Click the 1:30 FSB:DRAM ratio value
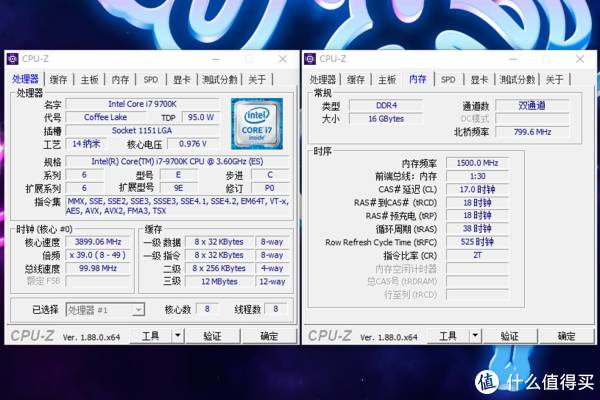The height and width of the screenshot is (400, 600). [x=478, y=176]
